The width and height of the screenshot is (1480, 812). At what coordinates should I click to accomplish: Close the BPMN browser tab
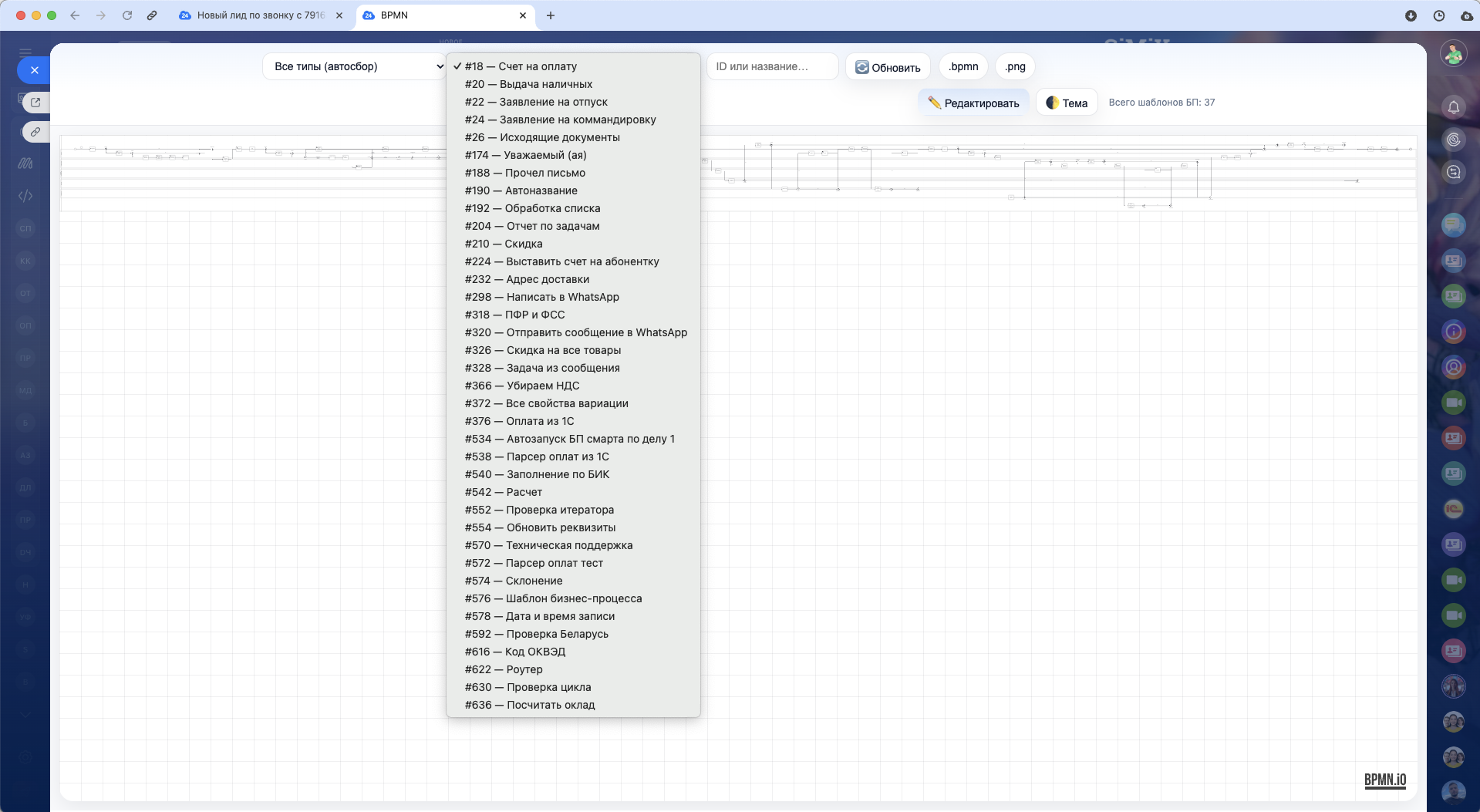pyautogui.click(x=523, y=15)
